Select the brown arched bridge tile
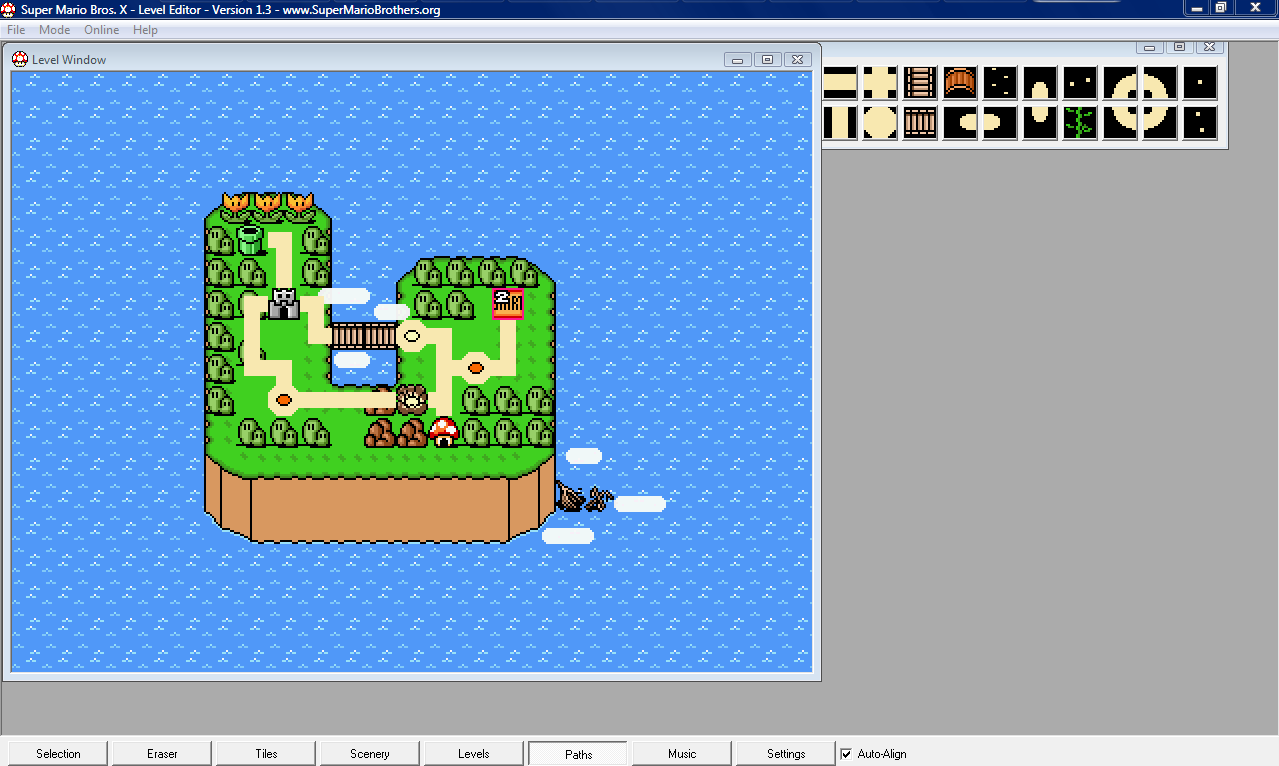Screen dimensions: 1279x766 (x=960, y=82)
